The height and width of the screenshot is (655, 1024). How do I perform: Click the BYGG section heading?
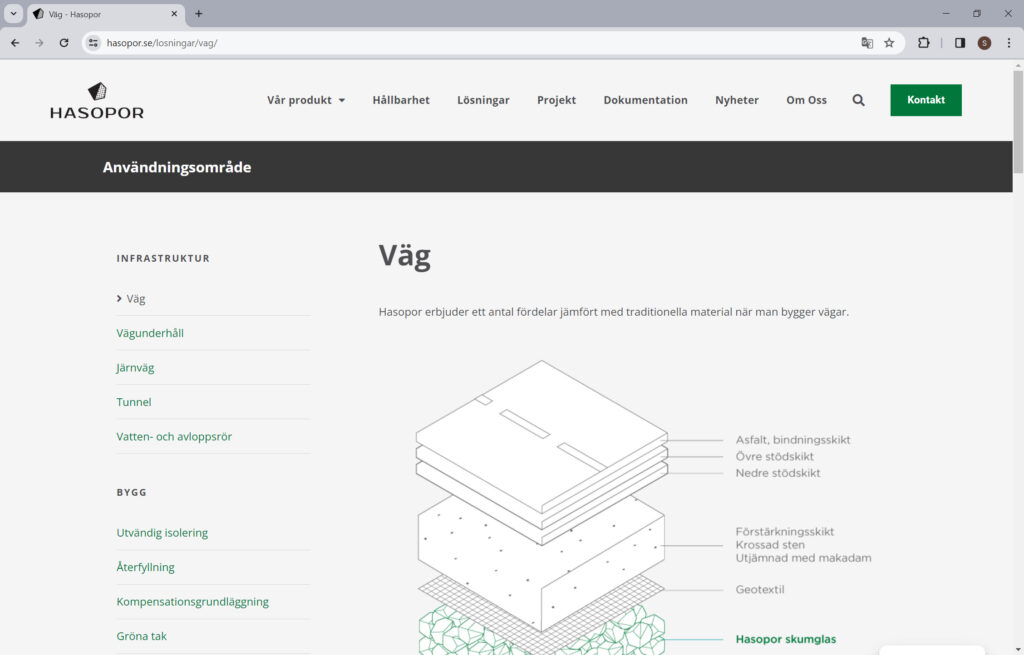click(x=131, y=492)
